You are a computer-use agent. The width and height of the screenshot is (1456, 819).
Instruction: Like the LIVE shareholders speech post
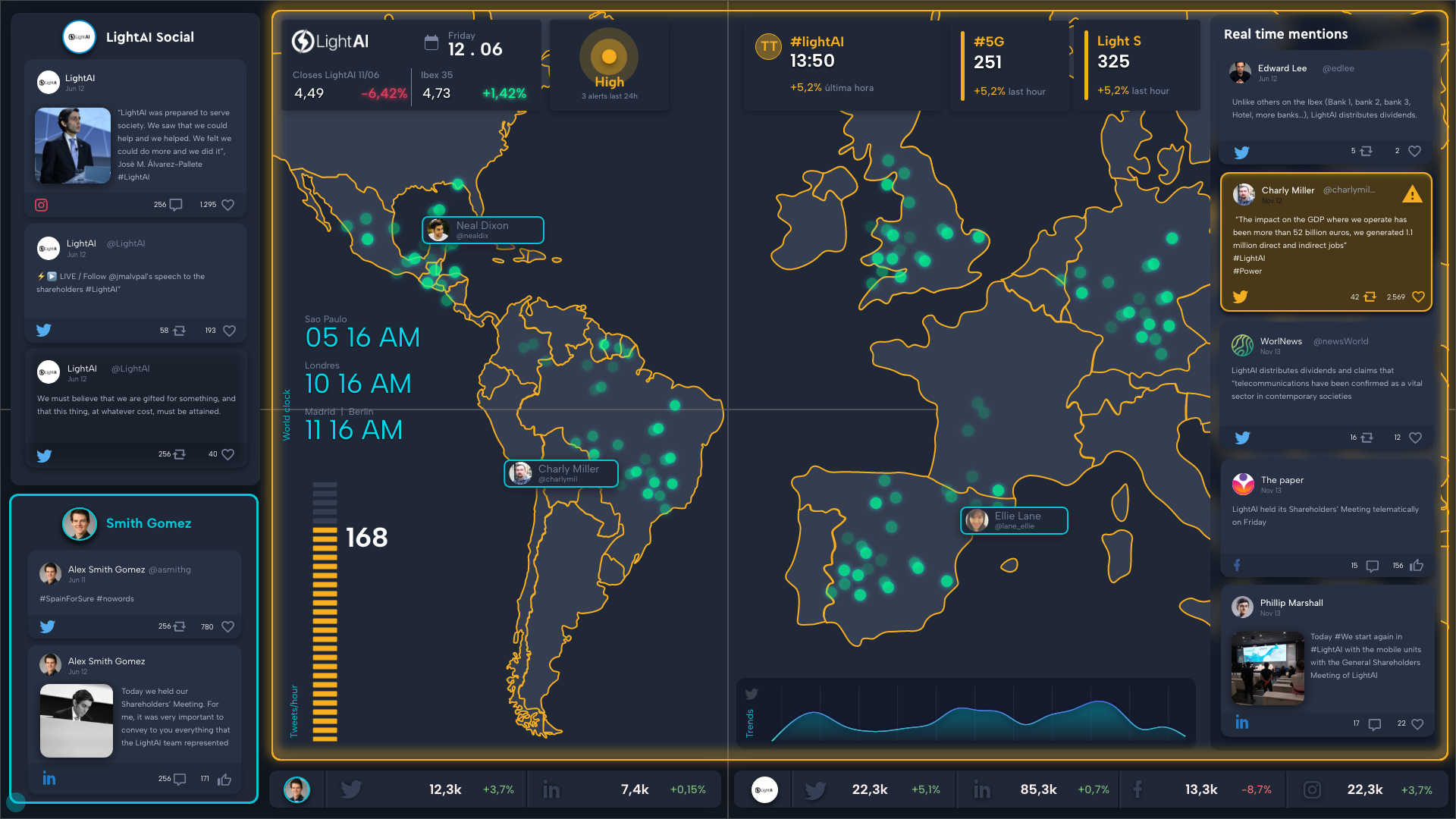(x=229, y=331)
